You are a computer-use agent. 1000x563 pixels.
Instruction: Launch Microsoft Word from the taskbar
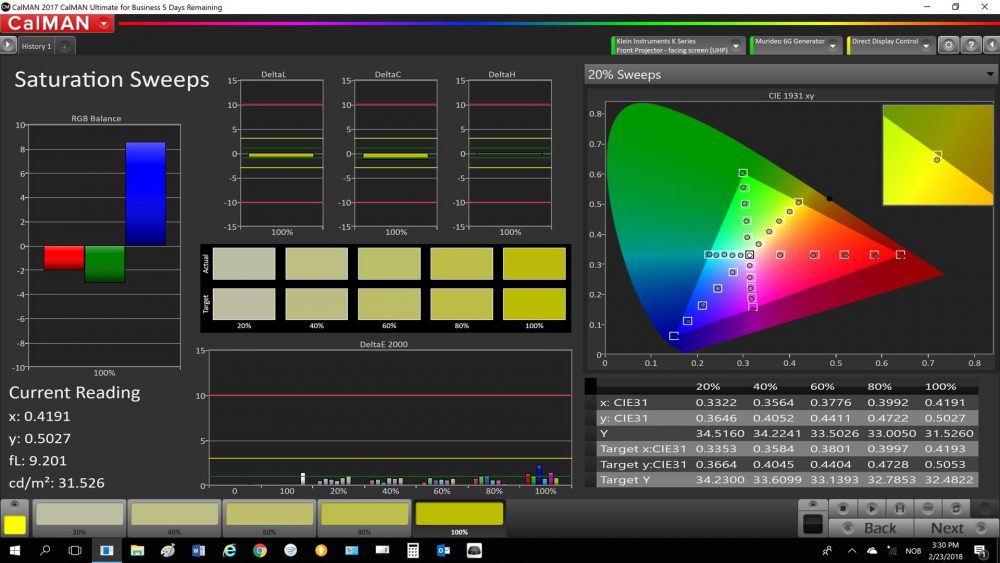(198, 550)
